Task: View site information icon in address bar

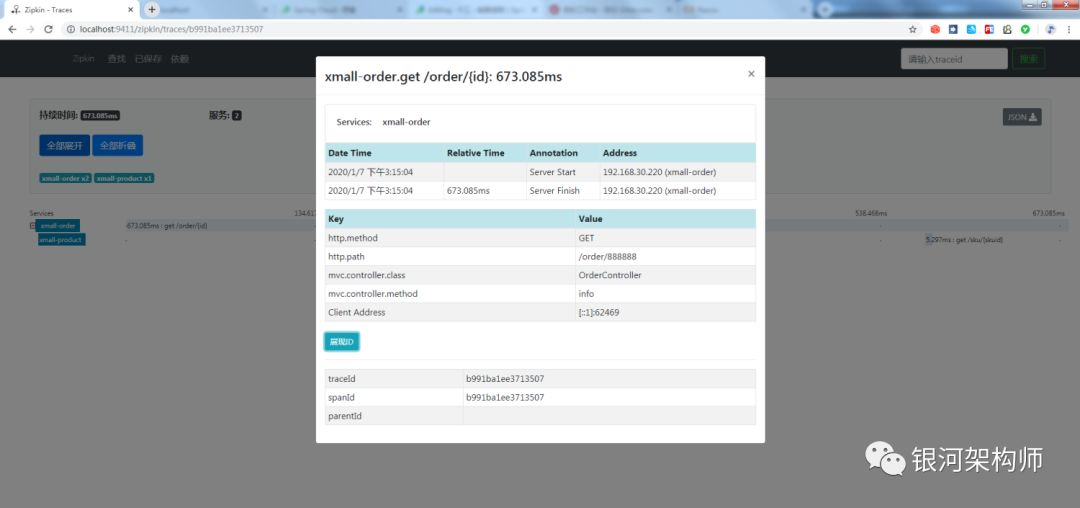Action: click(x=71, y=30)
